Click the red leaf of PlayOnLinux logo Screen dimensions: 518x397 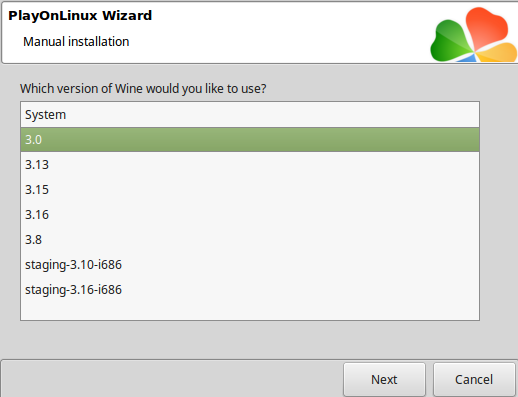[x=486, y=28]
